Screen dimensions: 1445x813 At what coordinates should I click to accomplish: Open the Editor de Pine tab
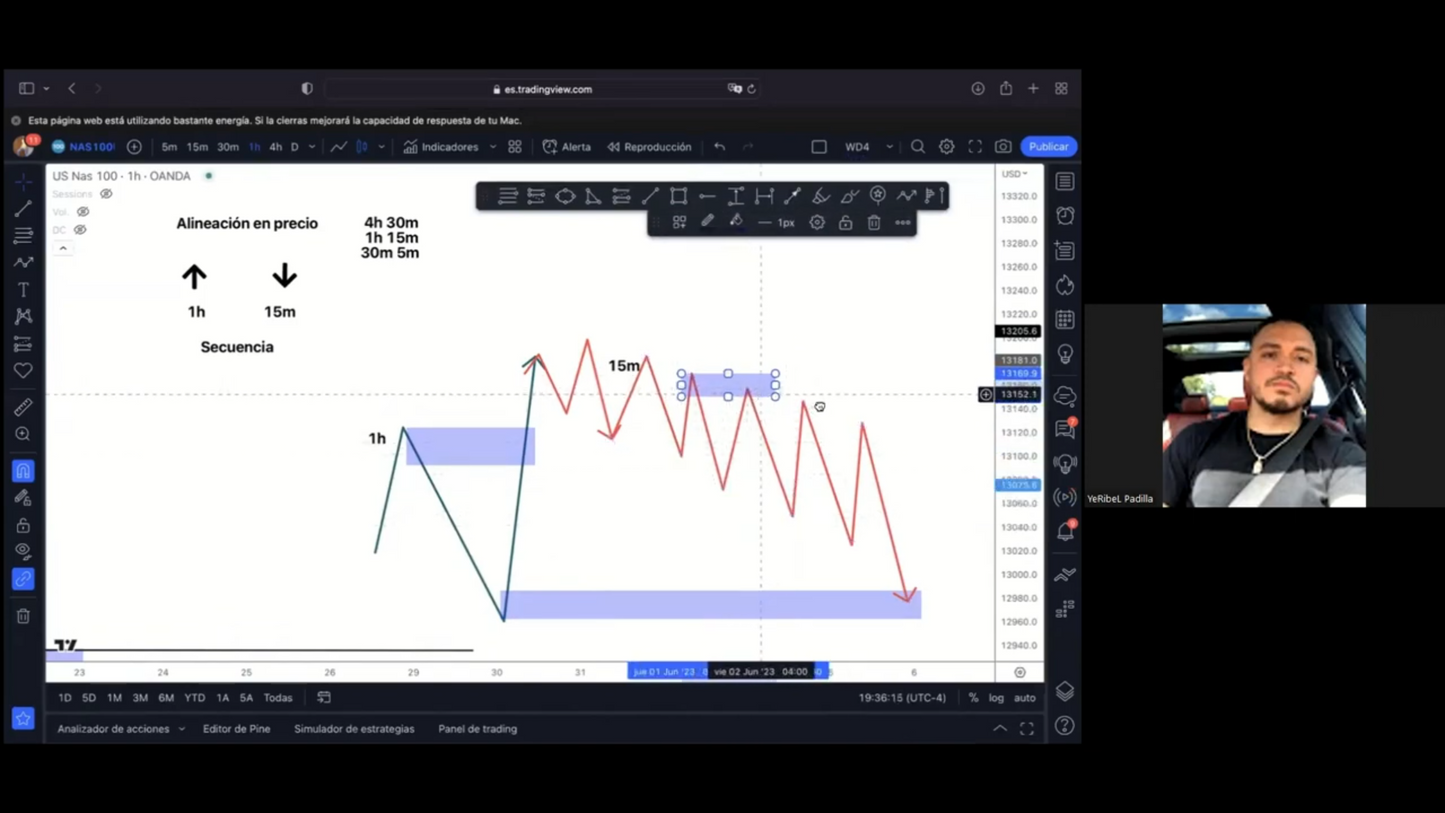[236, 729]
